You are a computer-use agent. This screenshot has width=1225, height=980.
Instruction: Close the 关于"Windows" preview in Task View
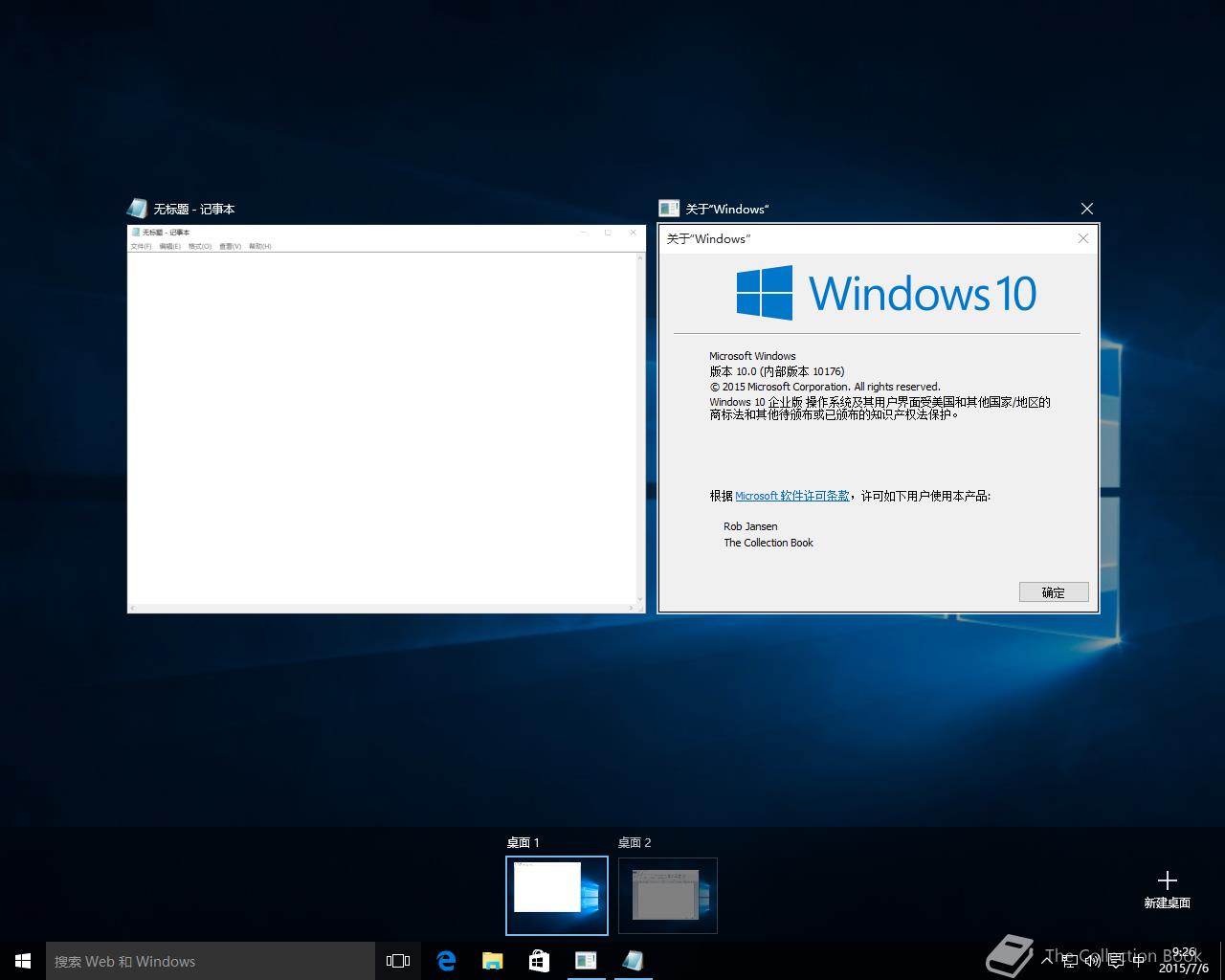[x=1086, y=209]
